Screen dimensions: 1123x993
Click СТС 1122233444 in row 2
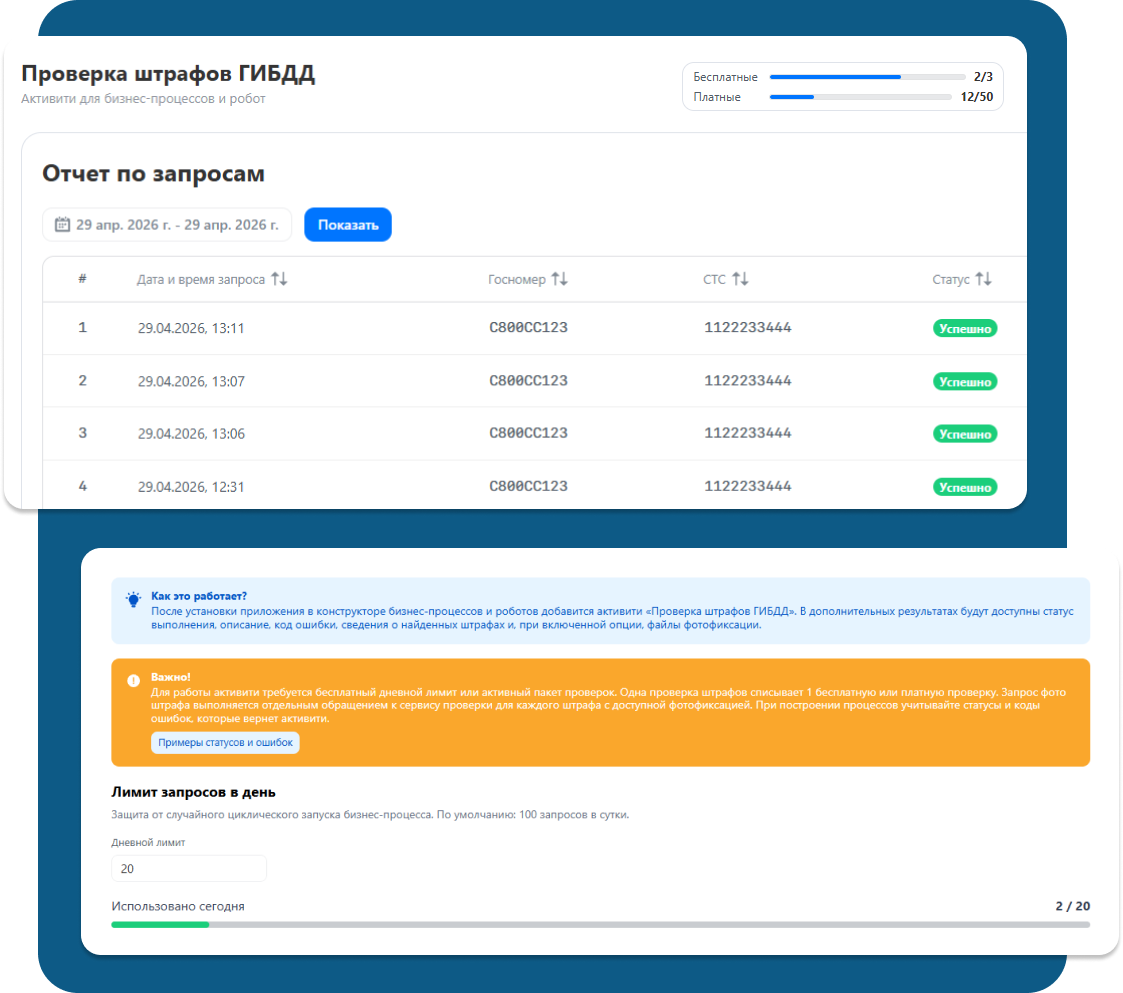click(x=748, y=380)
